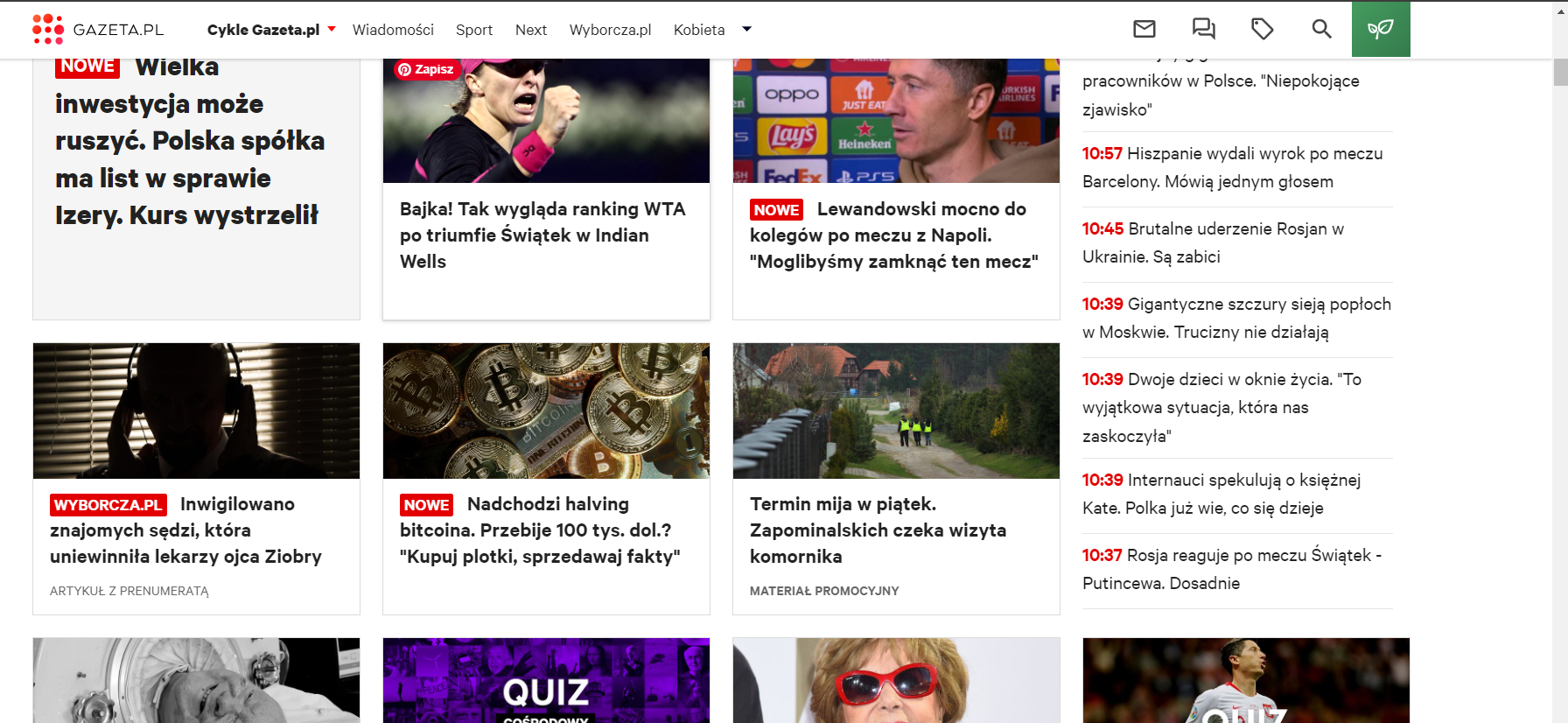
Task: Open the 10:39 giant rats Moscow headline
Action: pyautogui.click(x=1236, y=318)
